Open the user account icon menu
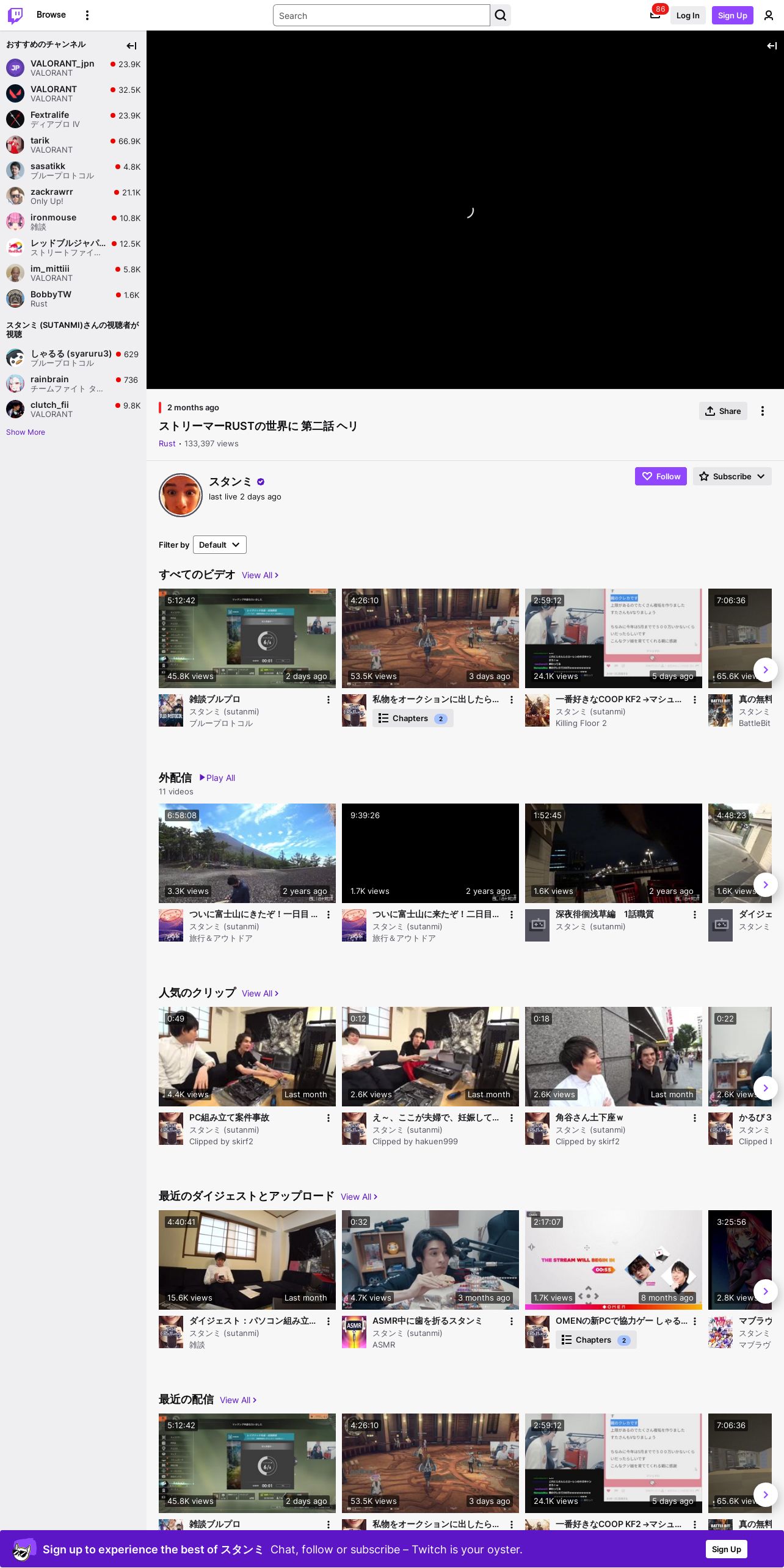The width and height of the screenshot is (784, 1568). coord(769,15)
